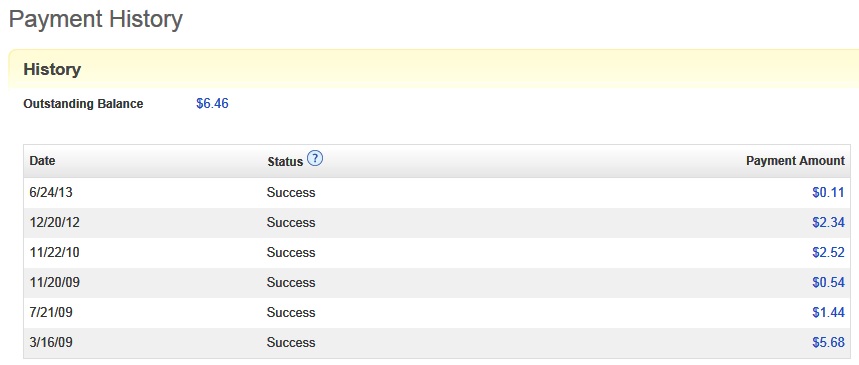Select the 7/21/09 date cell
The image size is (859, 365).
[51, 313]
